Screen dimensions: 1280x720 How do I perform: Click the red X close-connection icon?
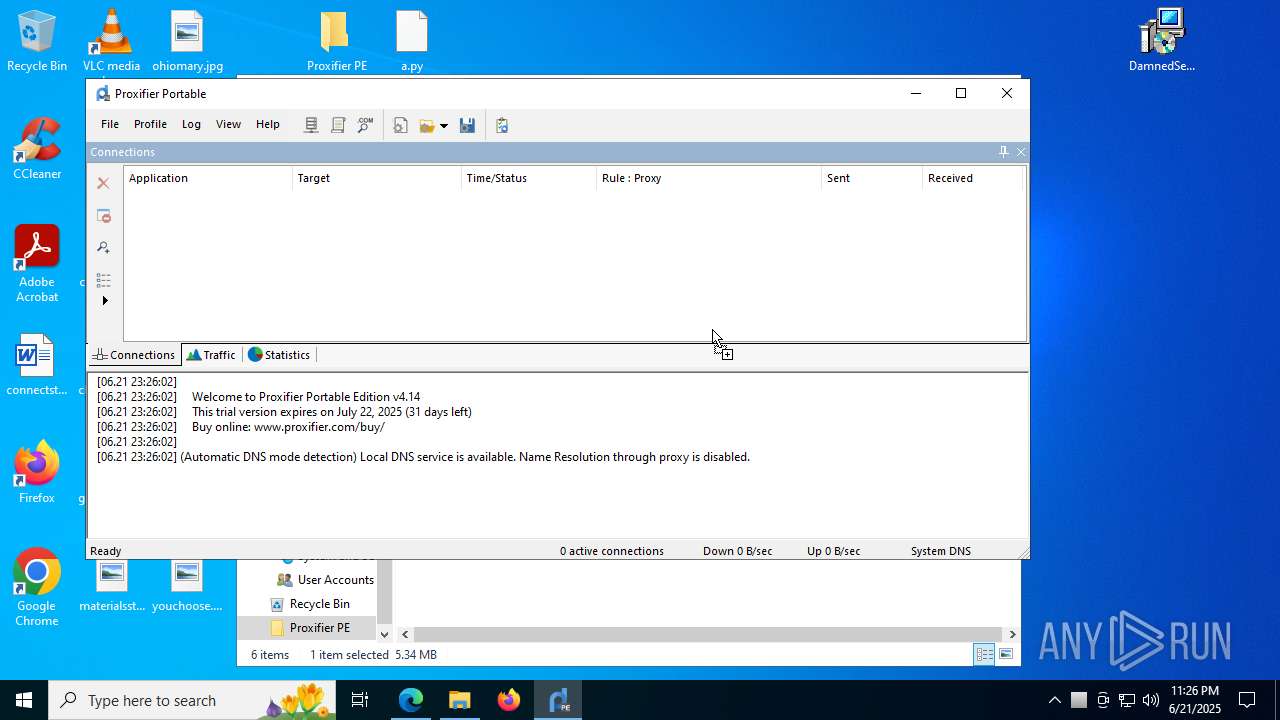pyautogui.click(x=103, y=183)
